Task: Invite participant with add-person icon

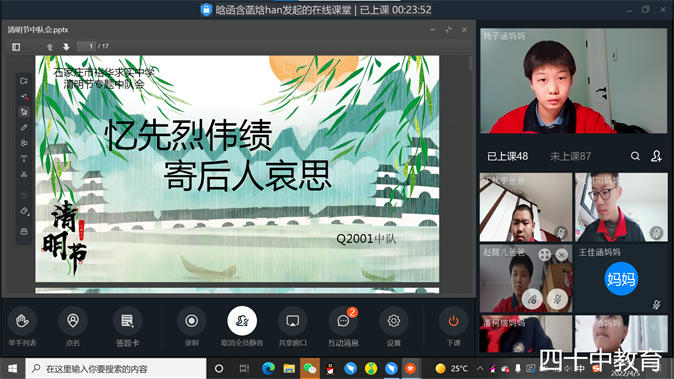Action: pos(656,156)
